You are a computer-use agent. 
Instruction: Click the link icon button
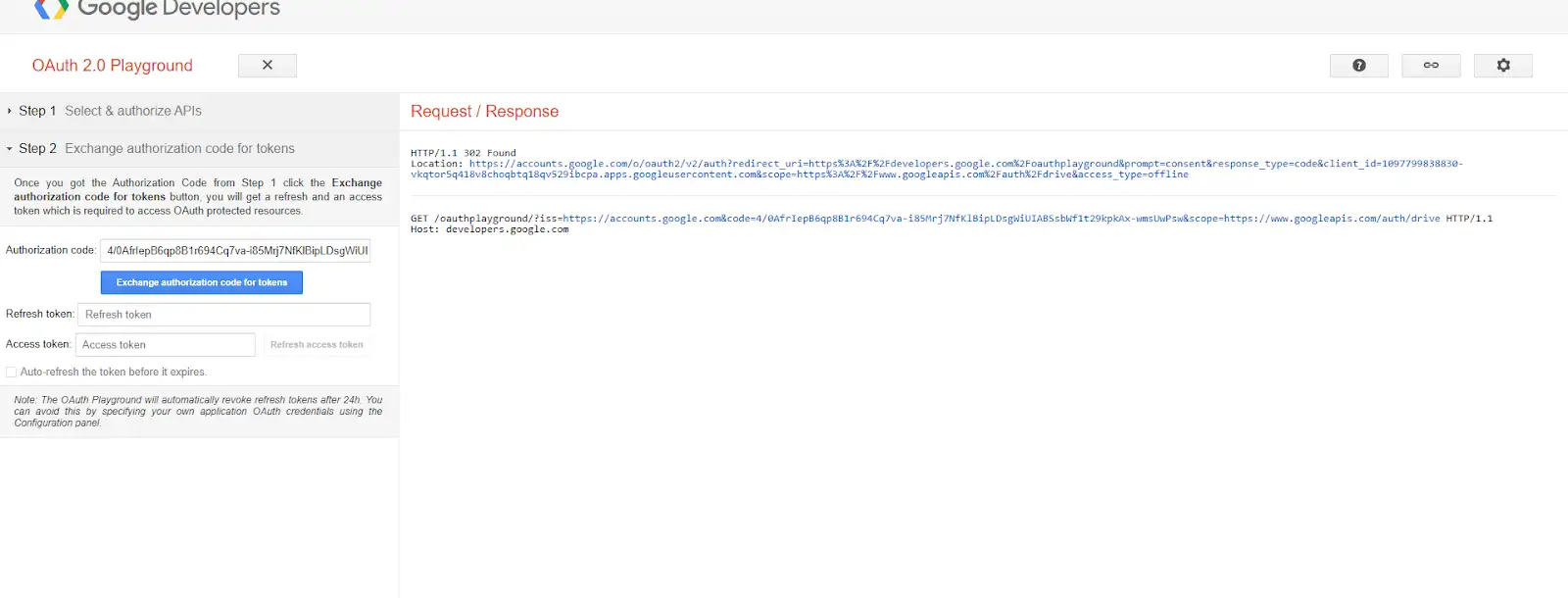tap(1431, 65)
